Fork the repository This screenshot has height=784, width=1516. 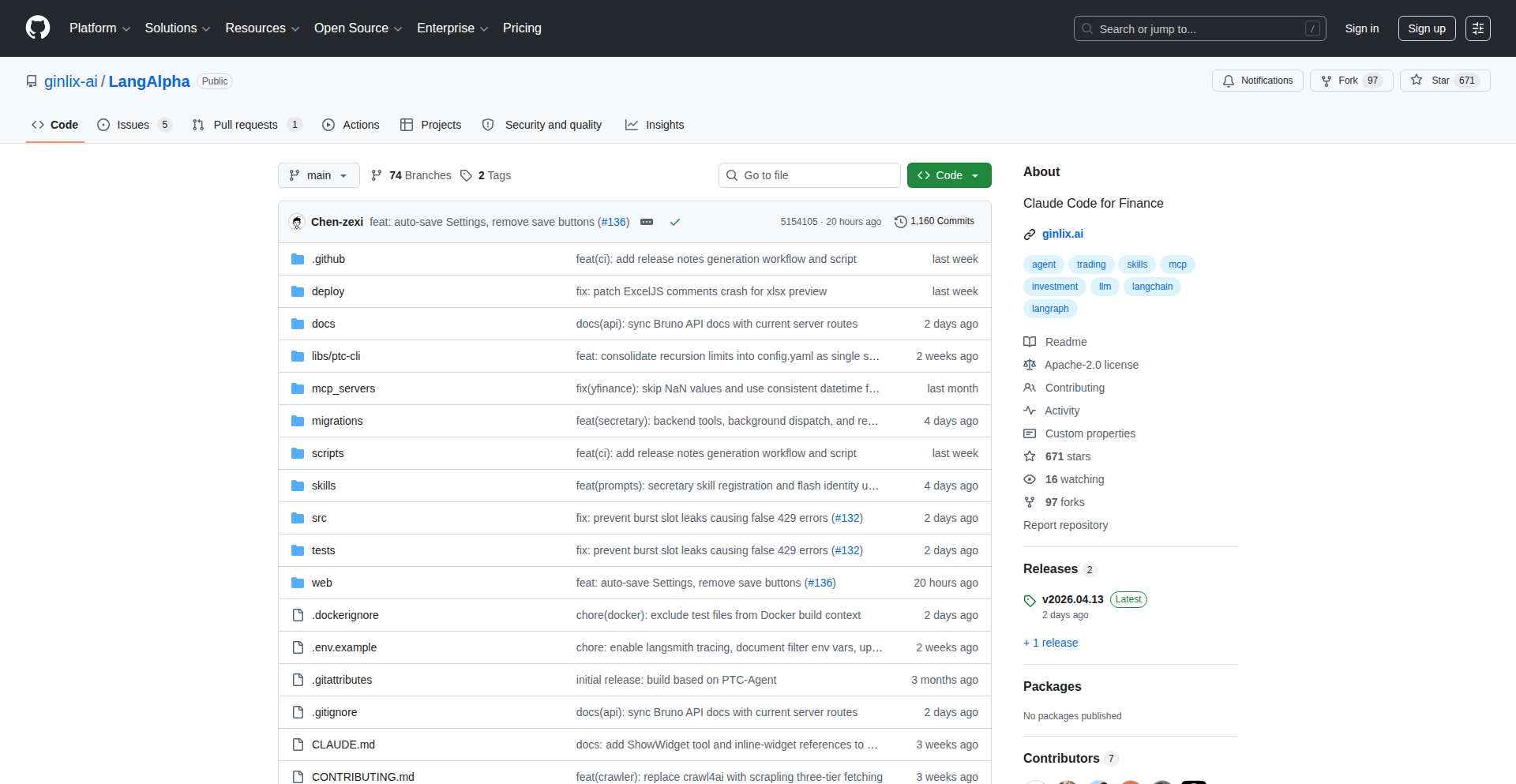[x=1350, y=81]
